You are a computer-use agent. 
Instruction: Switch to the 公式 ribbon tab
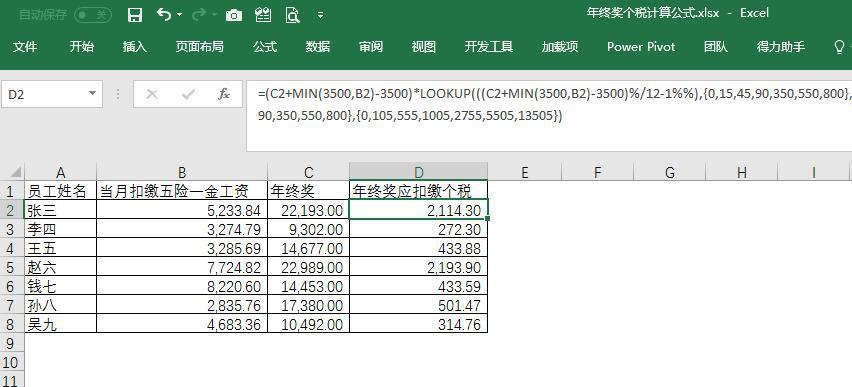[265, 47]
